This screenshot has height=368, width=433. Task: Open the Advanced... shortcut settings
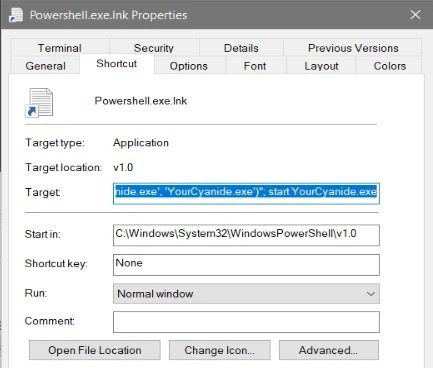329,350
